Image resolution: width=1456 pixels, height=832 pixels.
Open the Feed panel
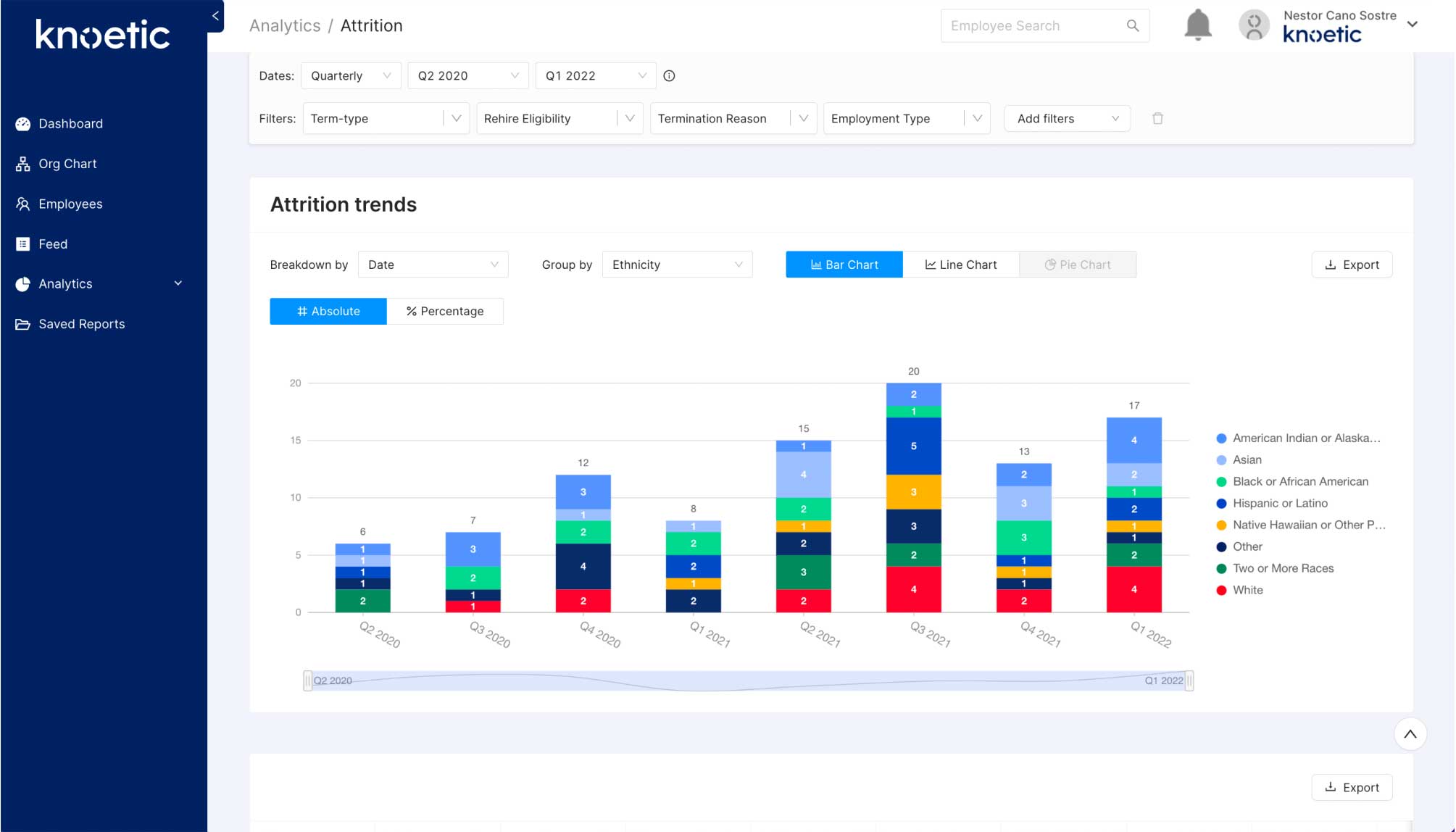pos(54,244)
